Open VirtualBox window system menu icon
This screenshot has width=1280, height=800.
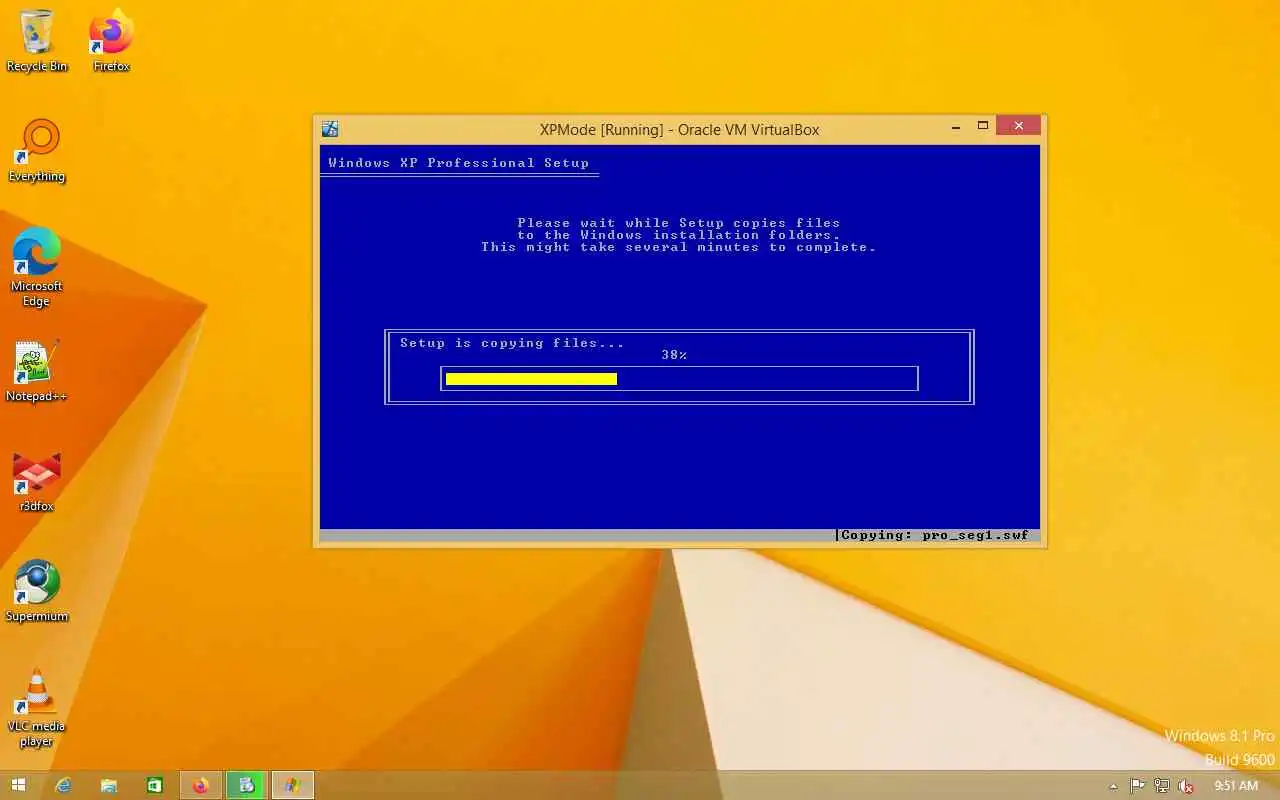coord(330,129)
